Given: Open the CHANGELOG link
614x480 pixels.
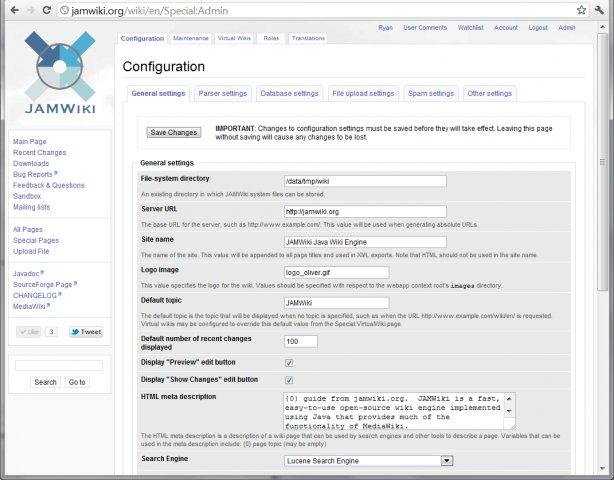Looking at the screenshot, I should 37,295.
